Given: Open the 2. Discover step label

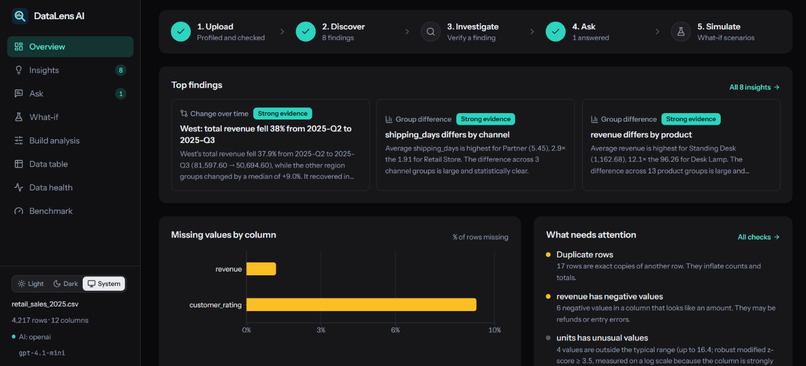Looking at the screenshot, I should coord(343,27).
